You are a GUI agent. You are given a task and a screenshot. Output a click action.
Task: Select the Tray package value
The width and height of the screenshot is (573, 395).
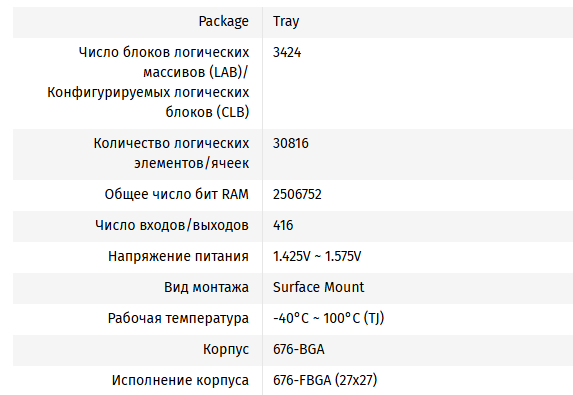click(x=286, y=21)
